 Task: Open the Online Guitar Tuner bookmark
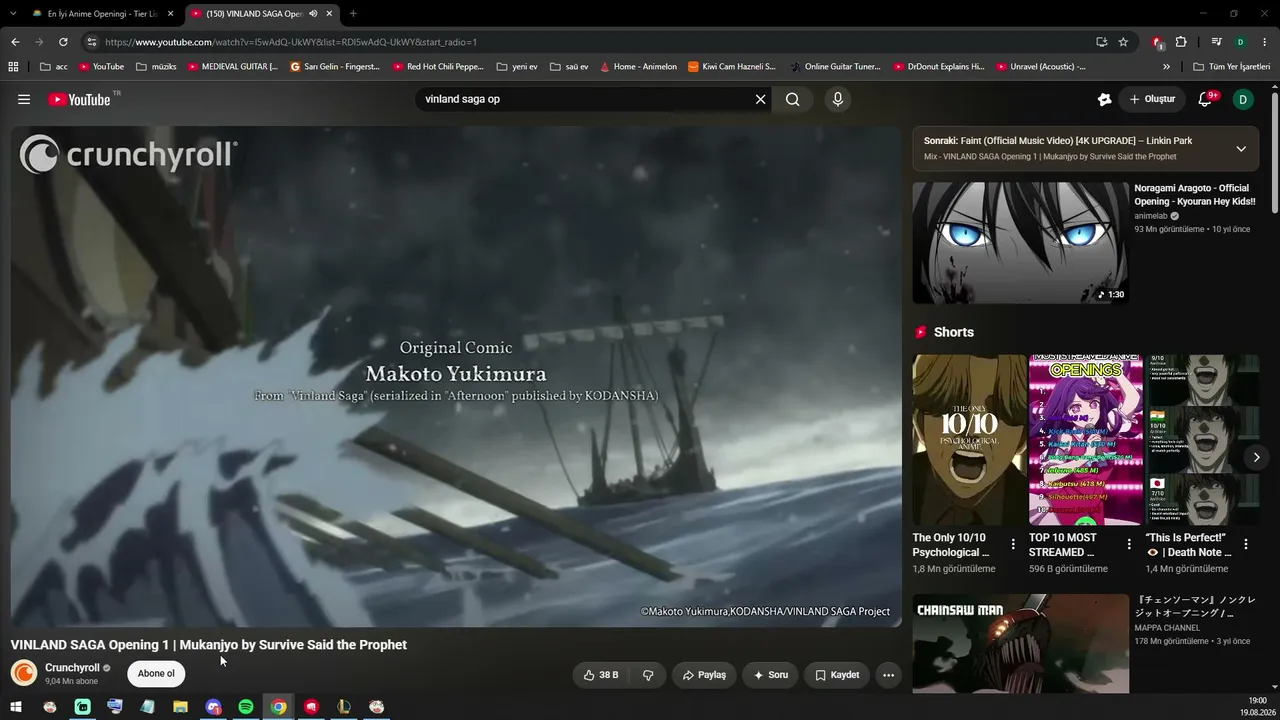(835, 67)
